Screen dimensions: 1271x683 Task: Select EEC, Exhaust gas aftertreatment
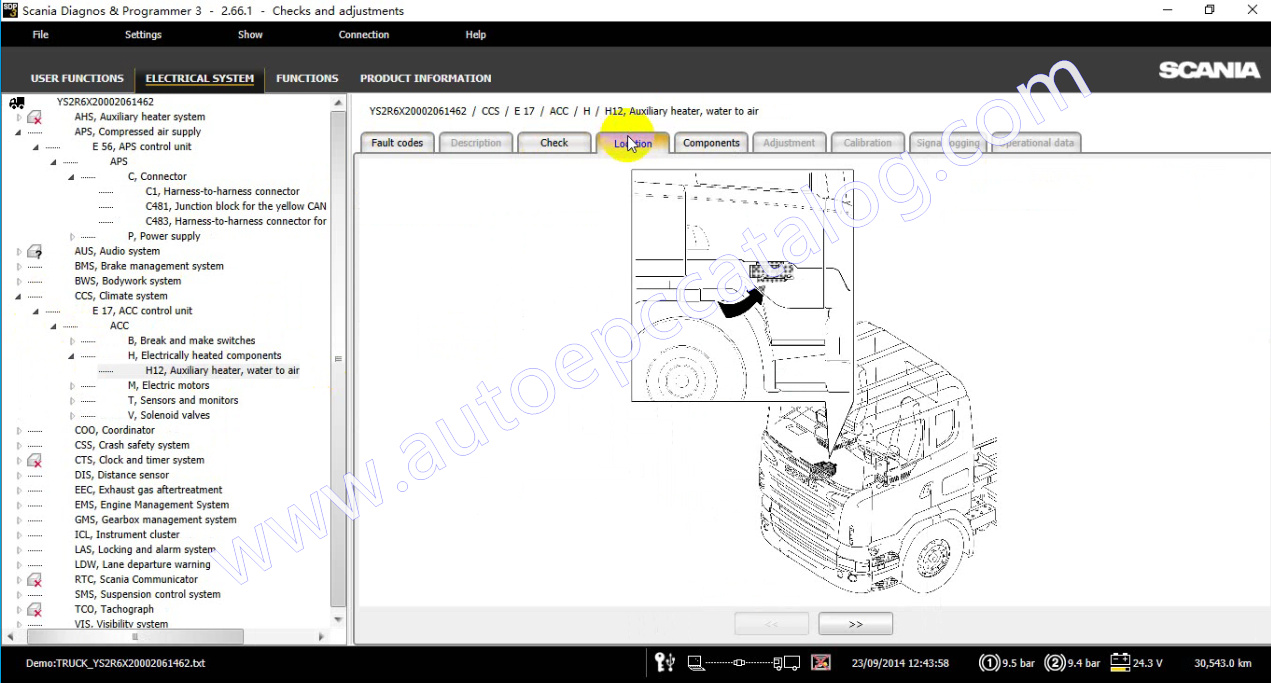tap(148, 491)
